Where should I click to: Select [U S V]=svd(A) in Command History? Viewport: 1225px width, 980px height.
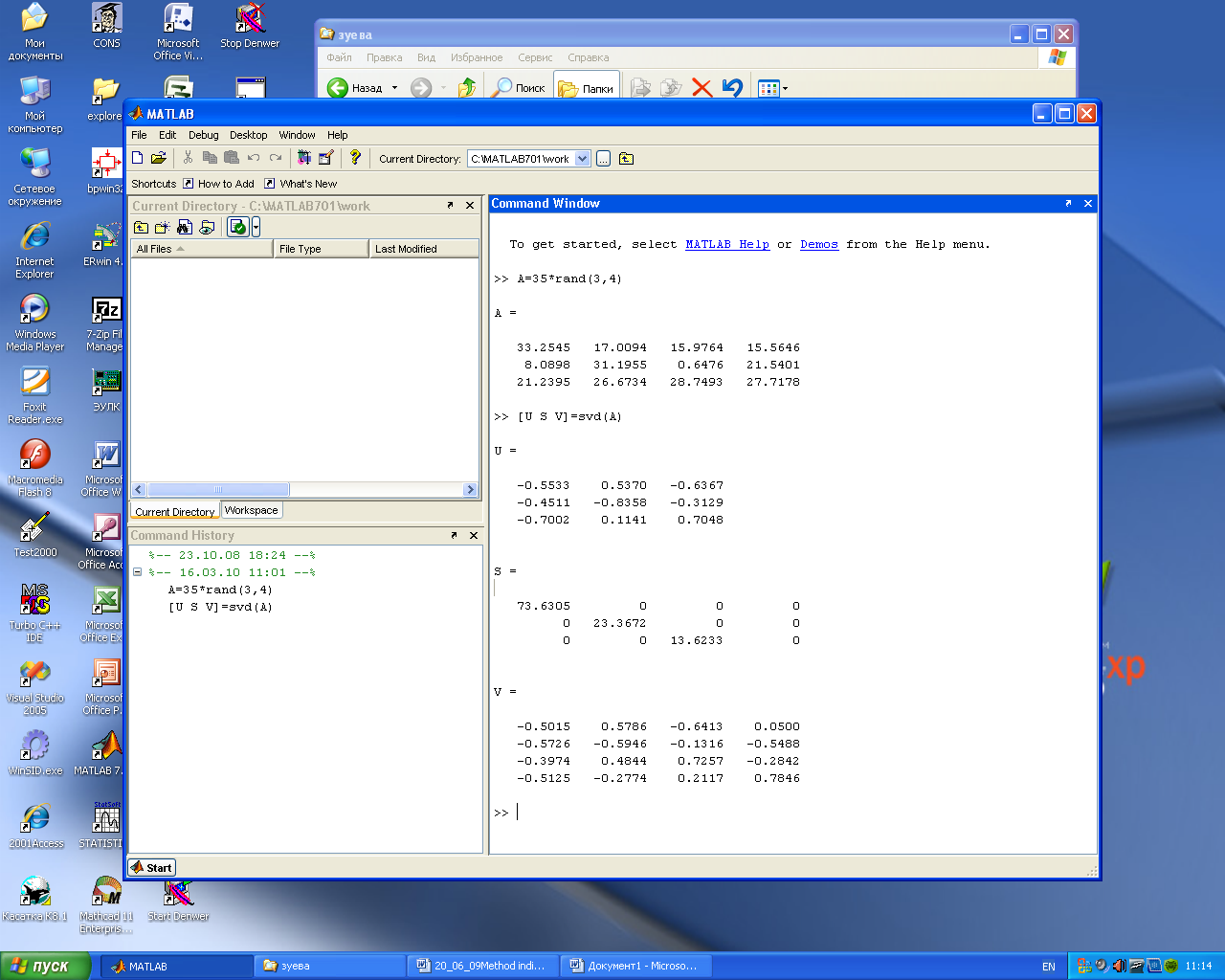coord(220,607)
